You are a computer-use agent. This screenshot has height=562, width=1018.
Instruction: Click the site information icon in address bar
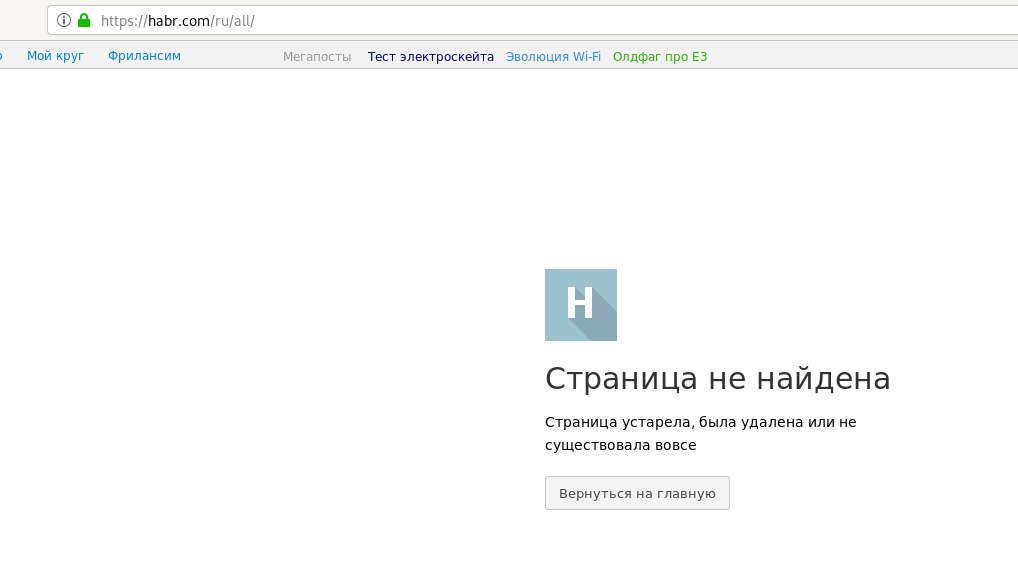(x=64, y=20)
